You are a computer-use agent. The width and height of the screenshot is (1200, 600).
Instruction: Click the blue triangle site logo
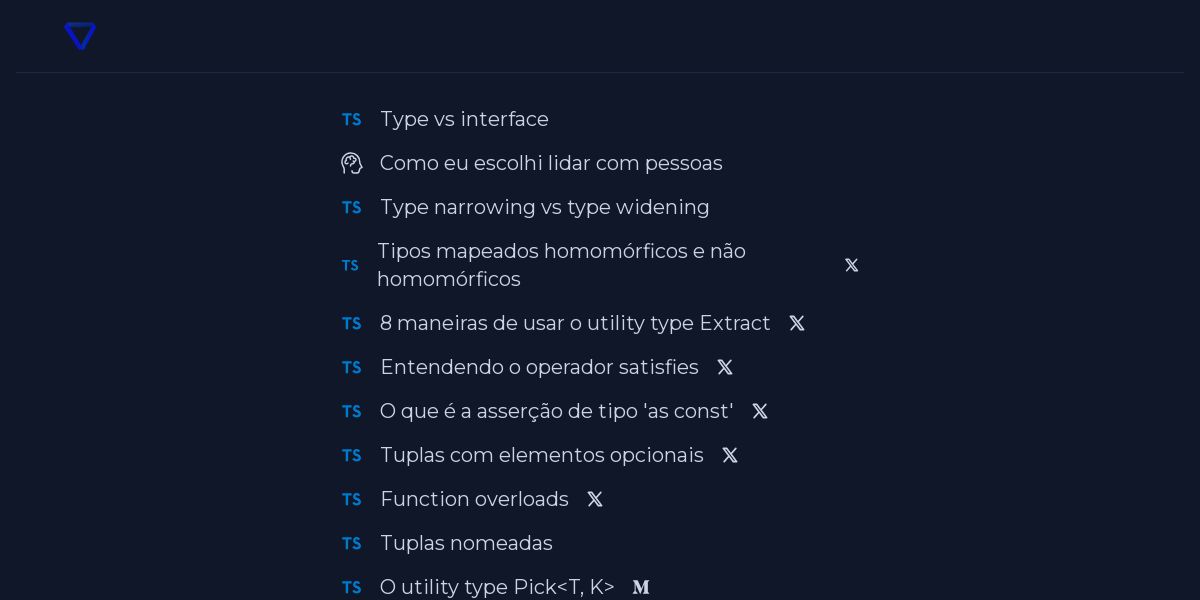point(80,36)
